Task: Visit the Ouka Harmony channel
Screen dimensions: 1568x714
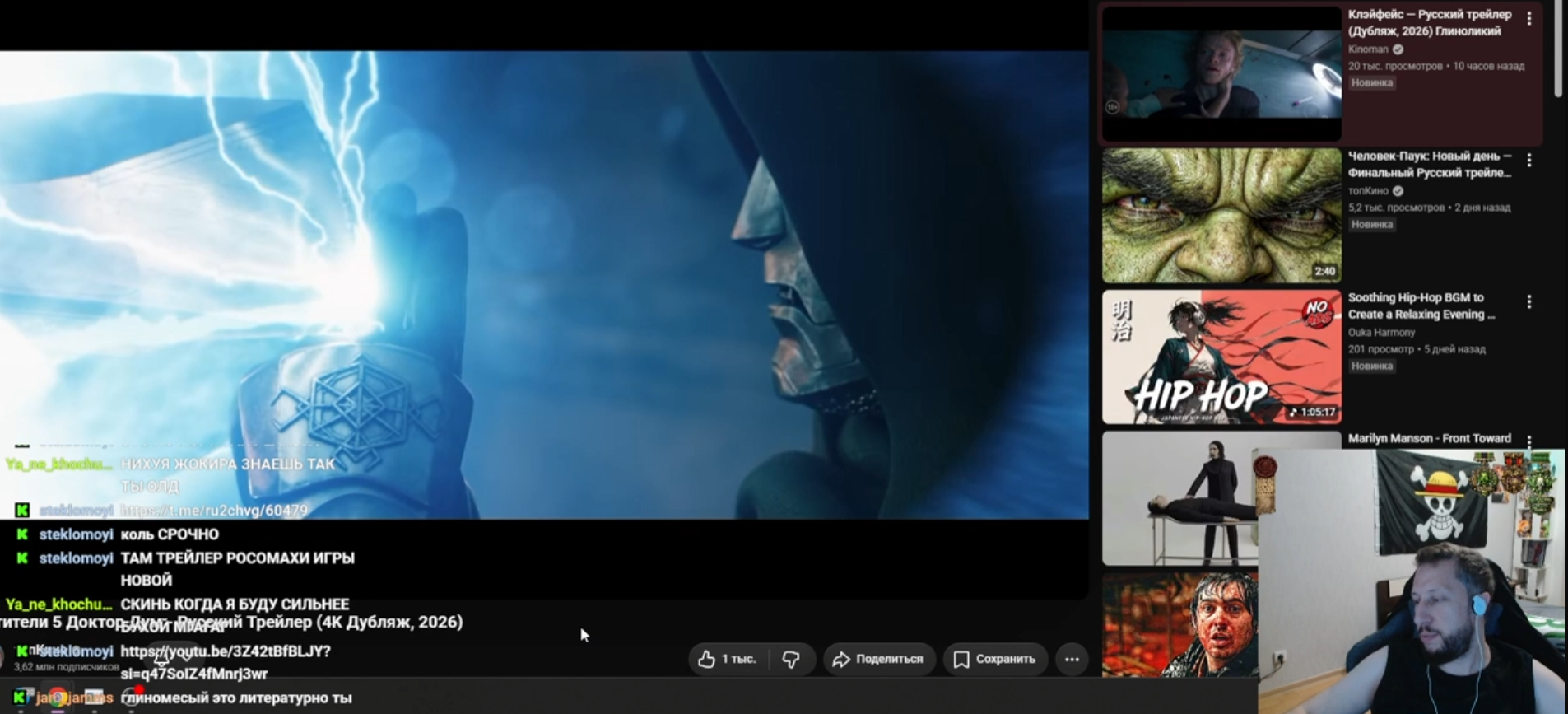Action: pyautogui.click(x=1382, y=333)
